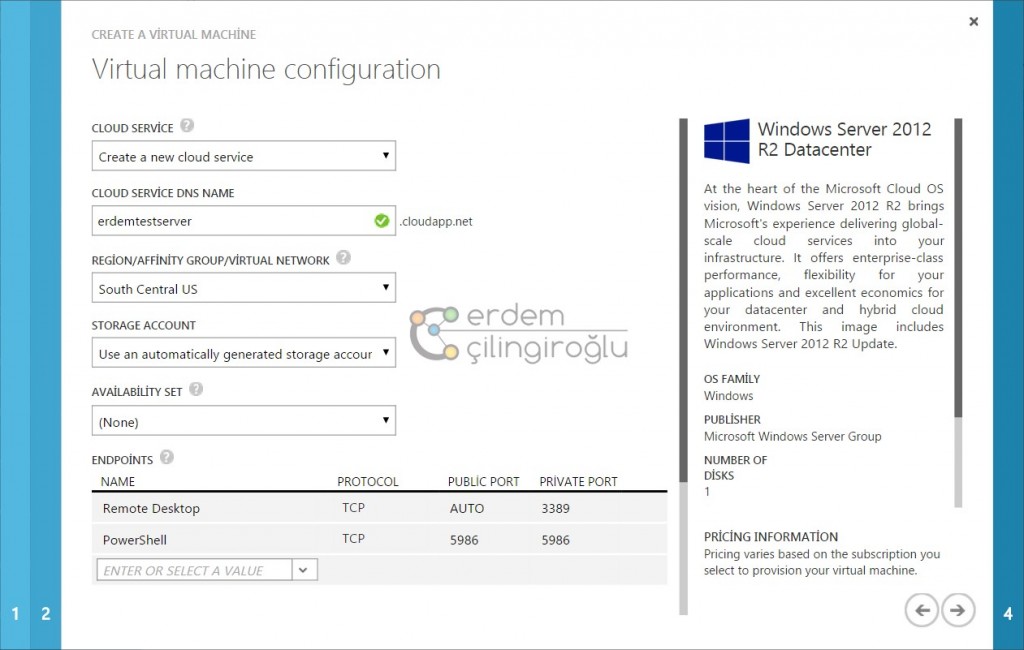Click the PUBLIC PORT column header
The image size is (1024, 650).
coord(483,481)
